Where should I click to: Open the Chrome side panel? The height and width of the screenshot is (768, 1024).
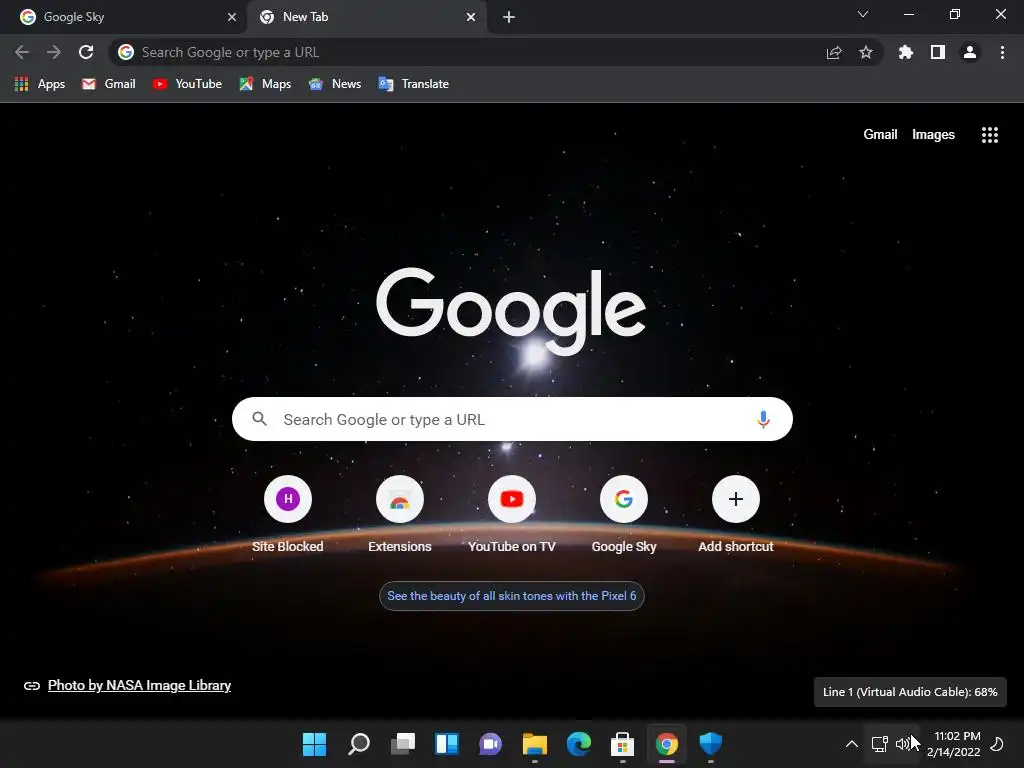pos(938,52)
